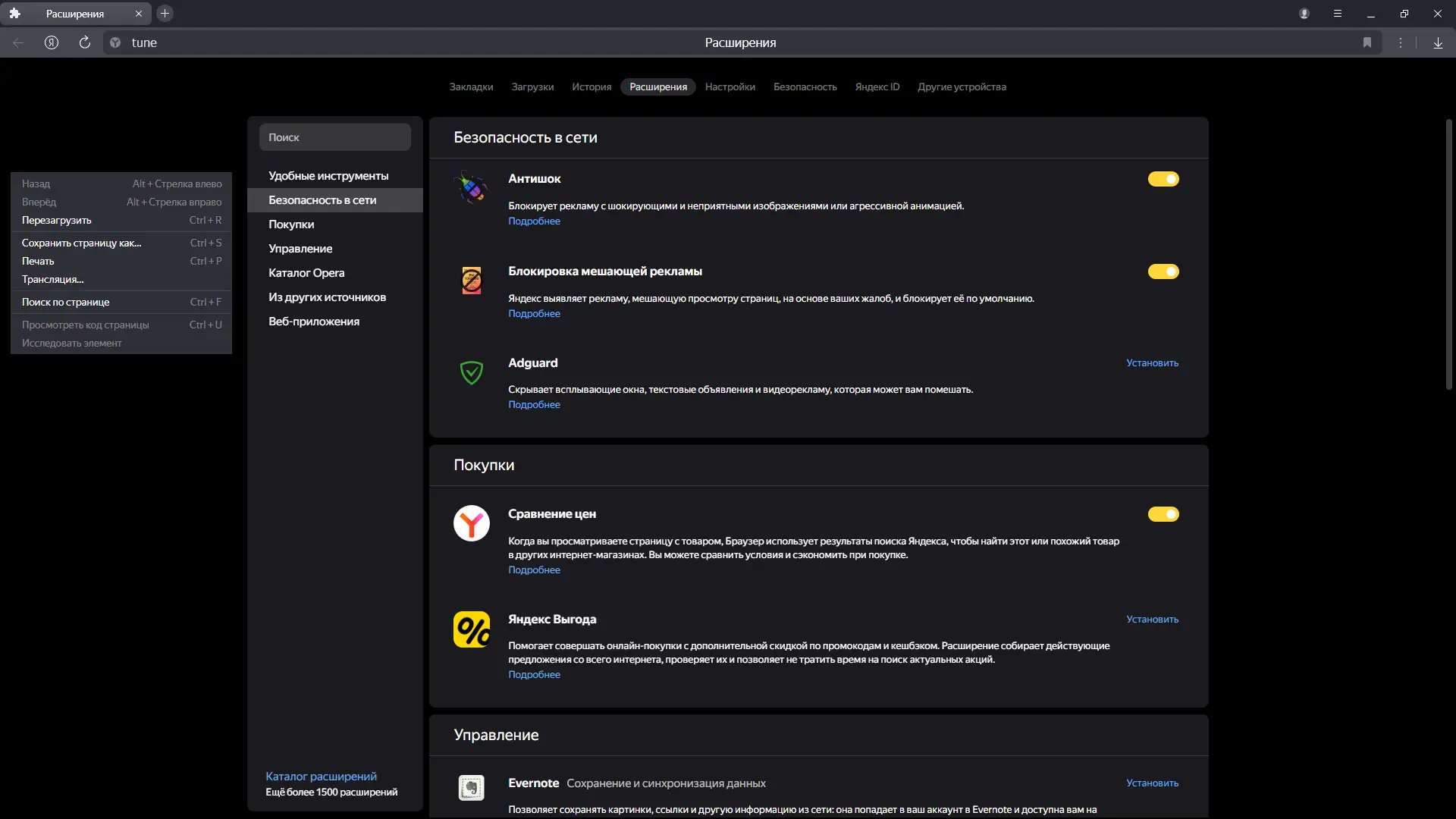Install the Adguard extension
Screen dimensions: 1456x819
click(1152, 363)
